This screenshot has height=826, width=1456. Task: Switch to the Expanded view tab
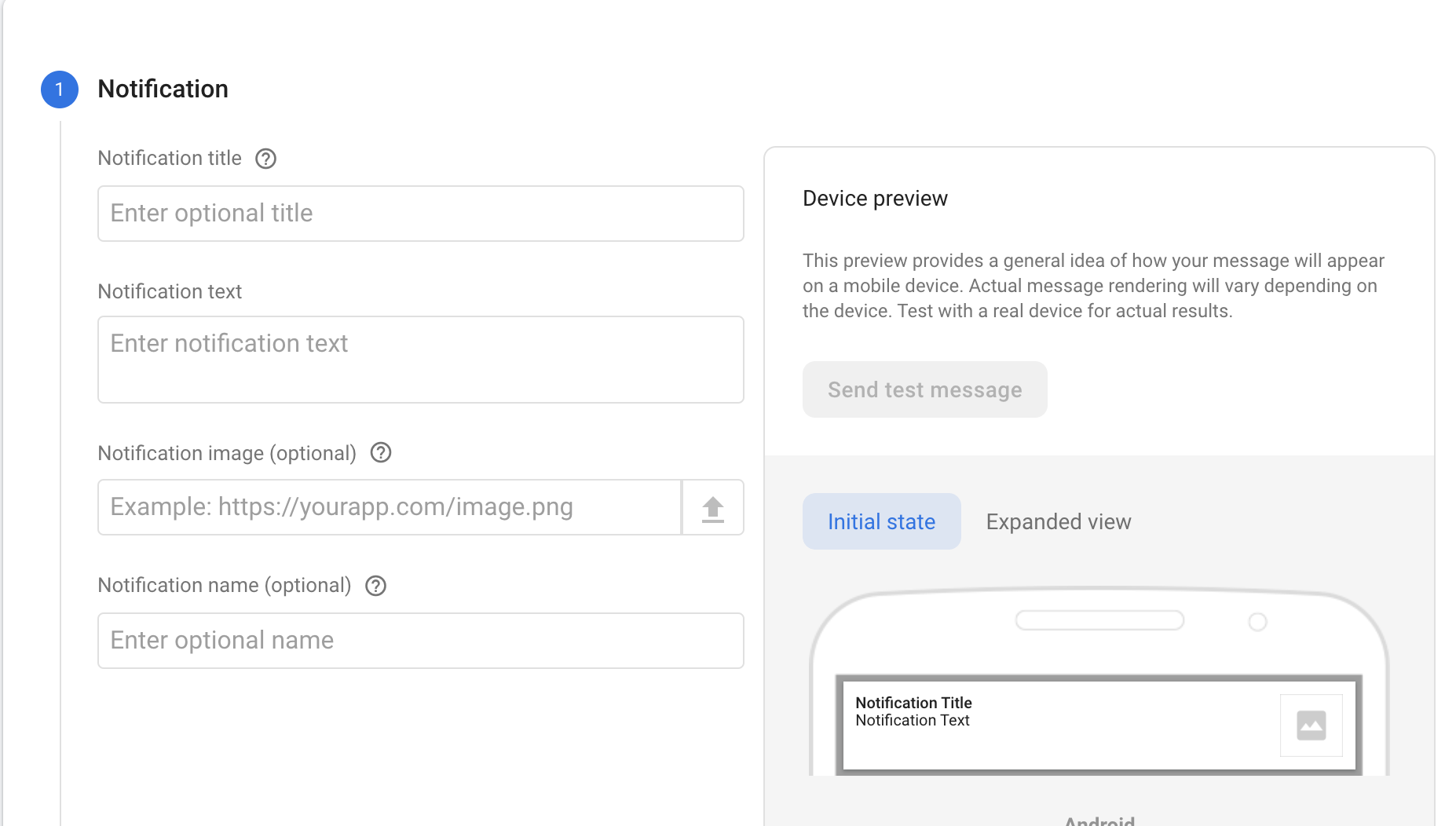(1059, 521)
